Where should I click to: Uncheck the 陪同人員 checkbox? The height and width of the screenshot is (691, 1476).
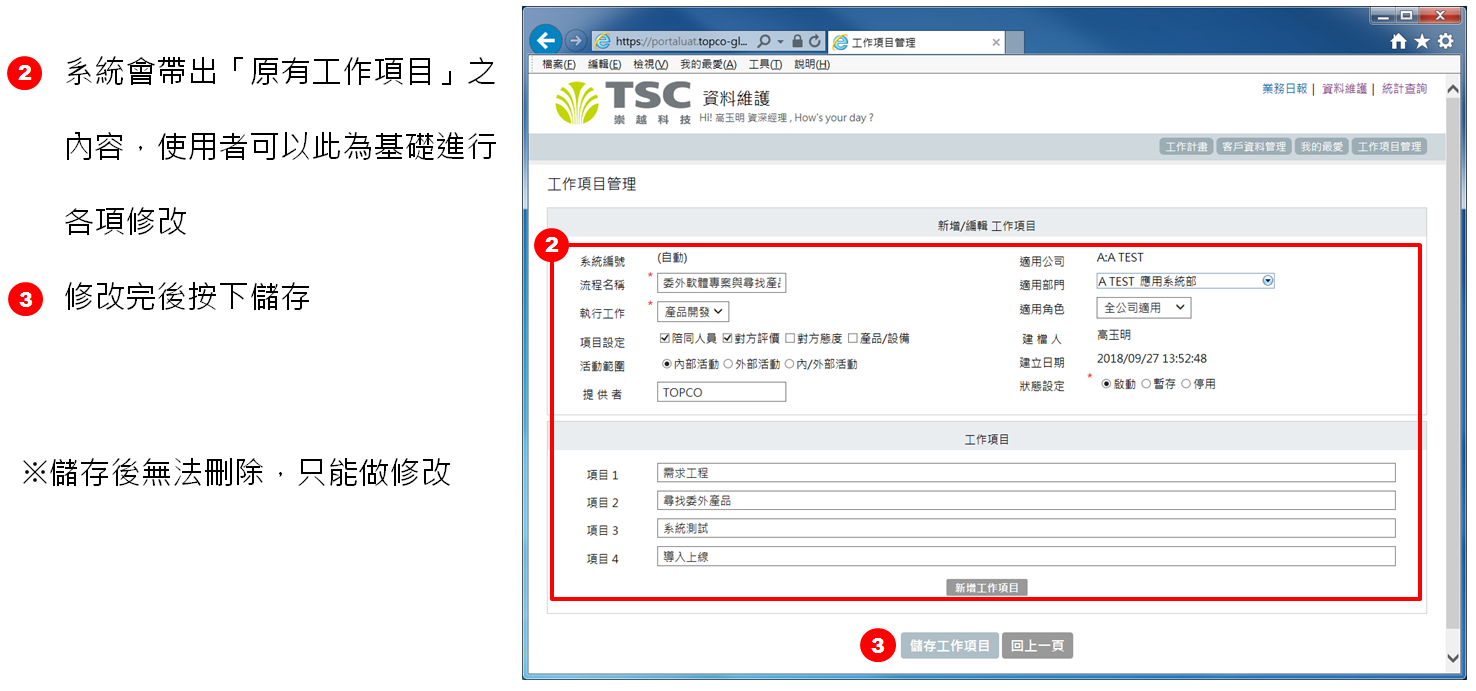[x=665, y=339]
